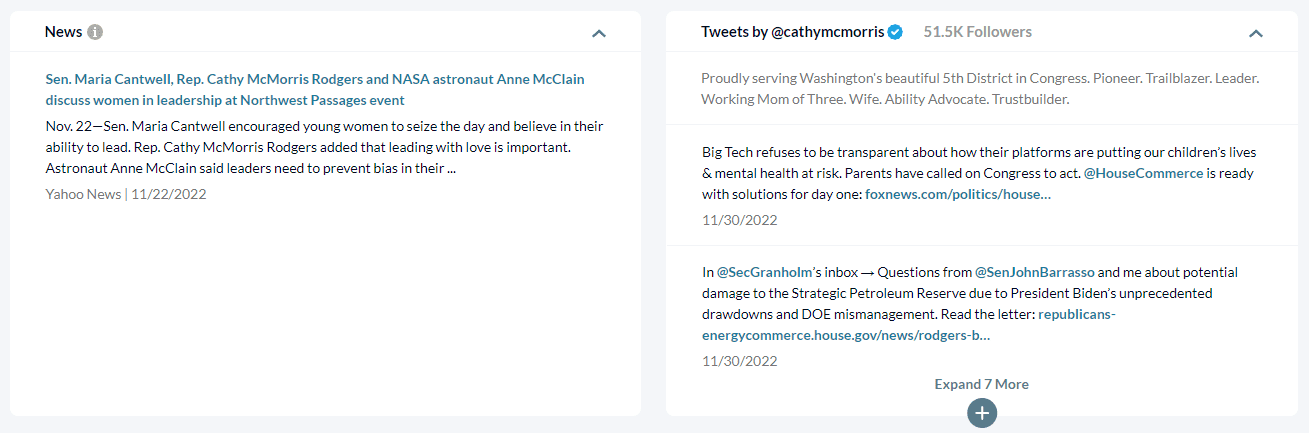Image resolution: width=1309 pixels, height=433 pixels.
Task: Collapse the Tweets panel with its chevron
Action: click(x=1256, y=33)
